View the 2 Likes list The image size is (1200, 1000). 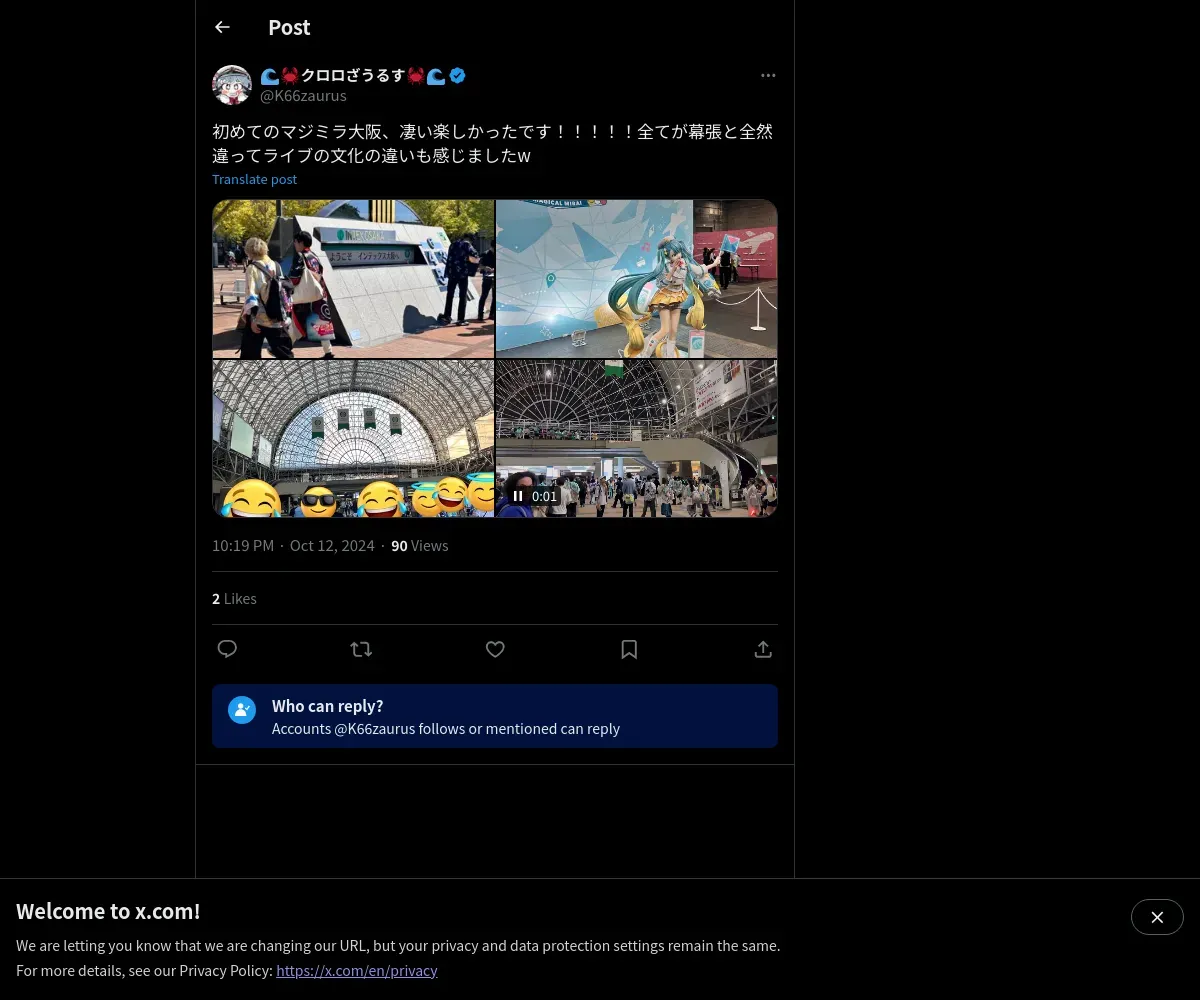tap(234, 599)
